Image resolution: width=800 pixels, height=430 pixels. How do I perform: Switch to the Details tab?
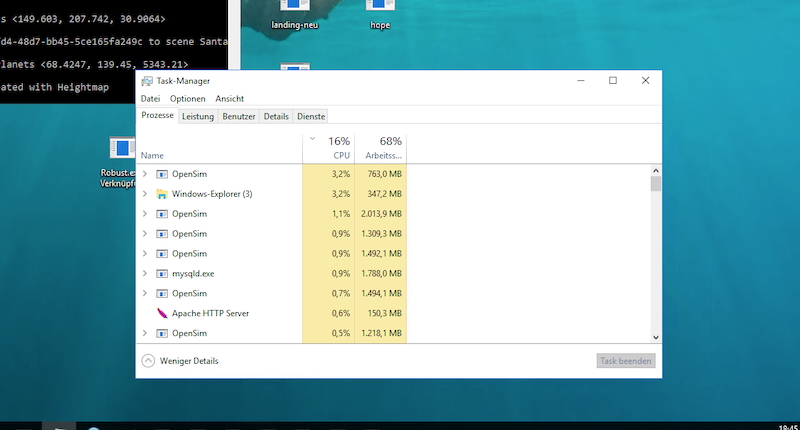point(276,116)
